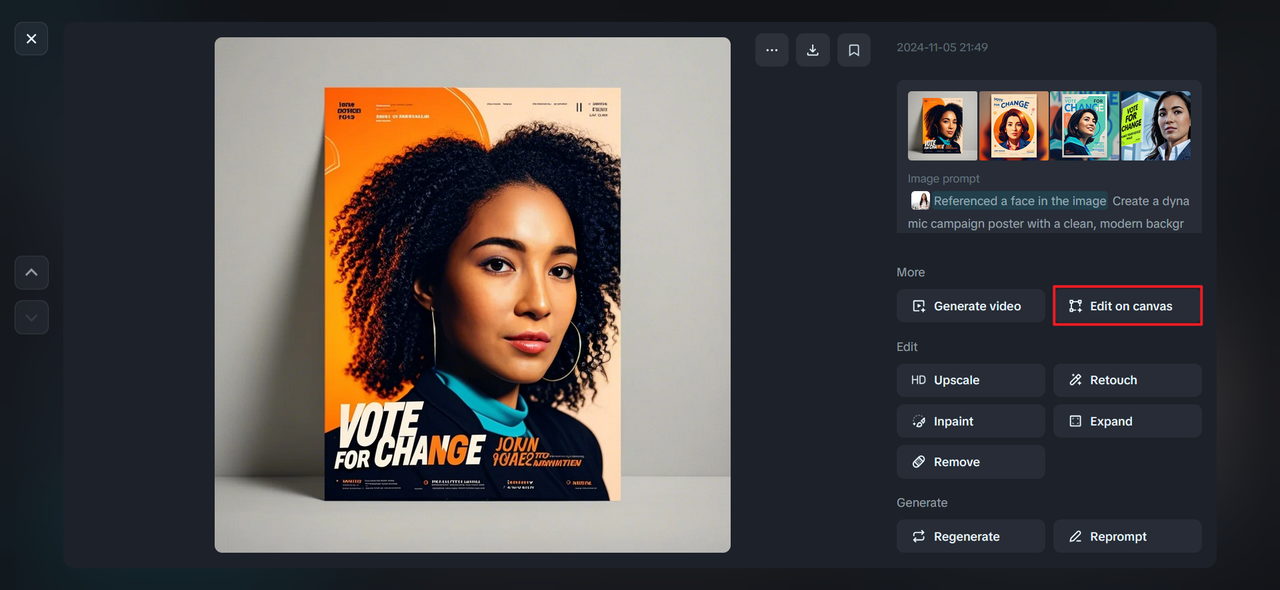Click the Reprompt button
The width and height of the screenshot is (1280, 590).
tap(1127, 536)
